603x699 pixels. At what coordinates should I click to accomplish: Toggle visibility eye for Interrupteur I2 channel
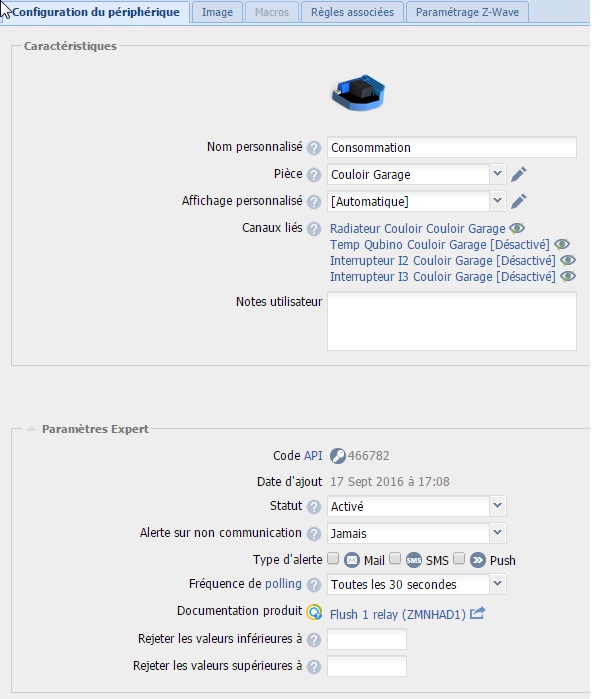click(x=568, y=260)
